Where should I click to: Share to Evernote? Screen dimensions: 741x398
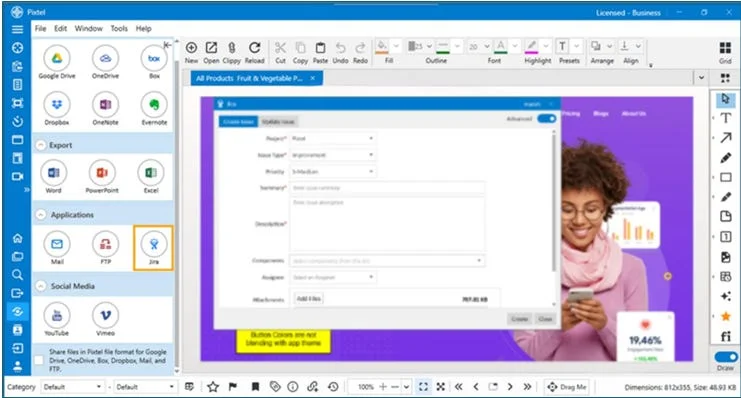[x=154, y=104]
